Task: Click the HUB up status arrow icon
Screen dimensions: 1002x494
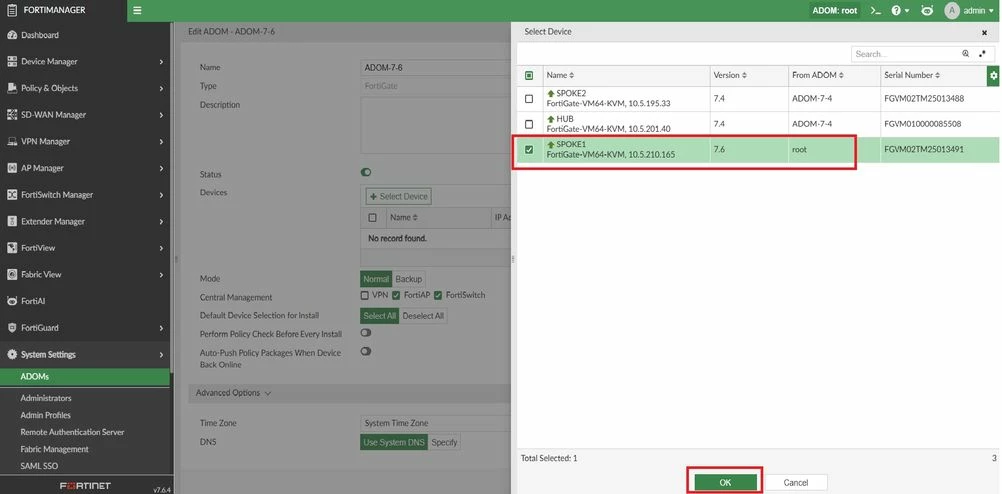Action: 551,120
